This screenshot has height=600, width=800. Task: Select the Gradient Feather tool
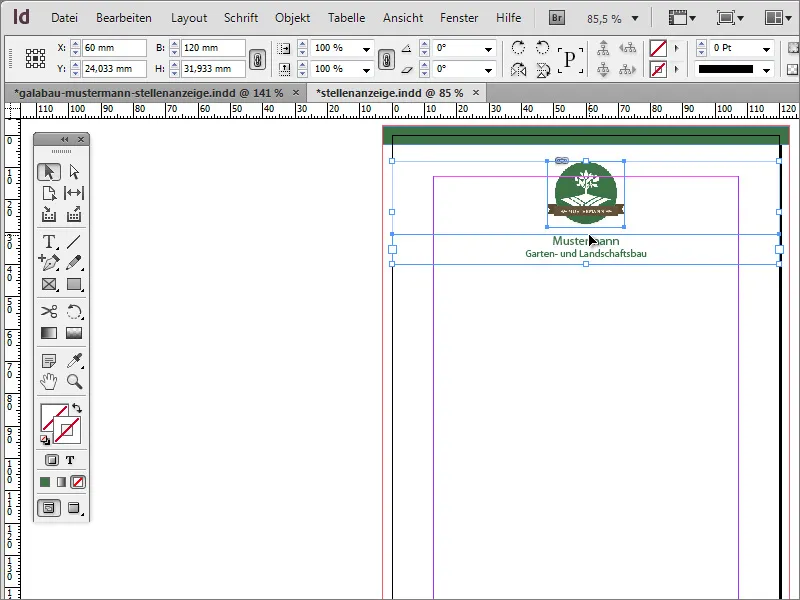[74, 333]
